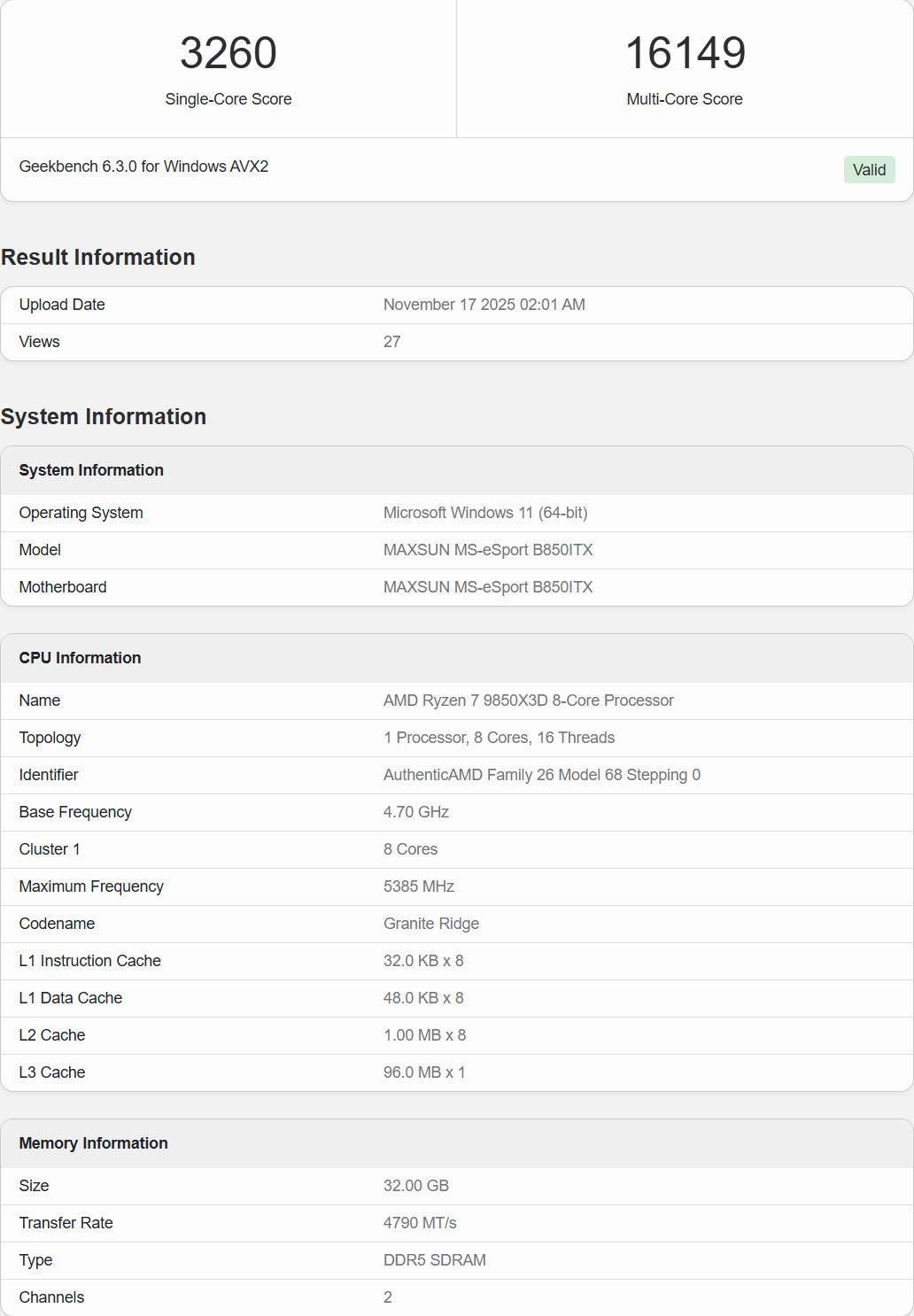
Task: Select the System Information table header
Action: [x=91, y=470]
